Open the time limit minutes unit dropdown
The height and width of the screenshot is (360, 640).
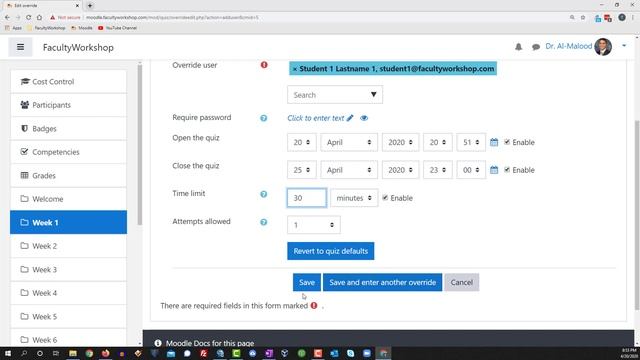(354, 198)
